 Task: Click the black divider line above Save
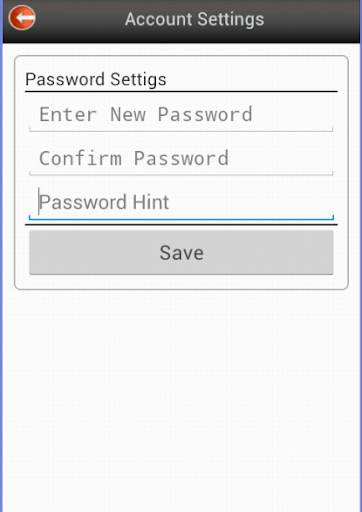(x=181, y=225)
